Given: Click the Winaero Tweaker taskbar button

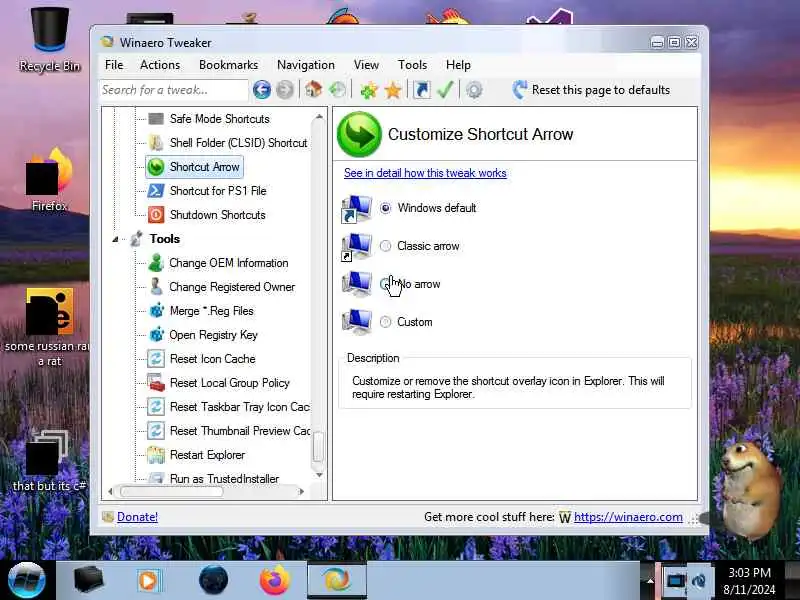Looking at the screenshot, I should point(337,580).
